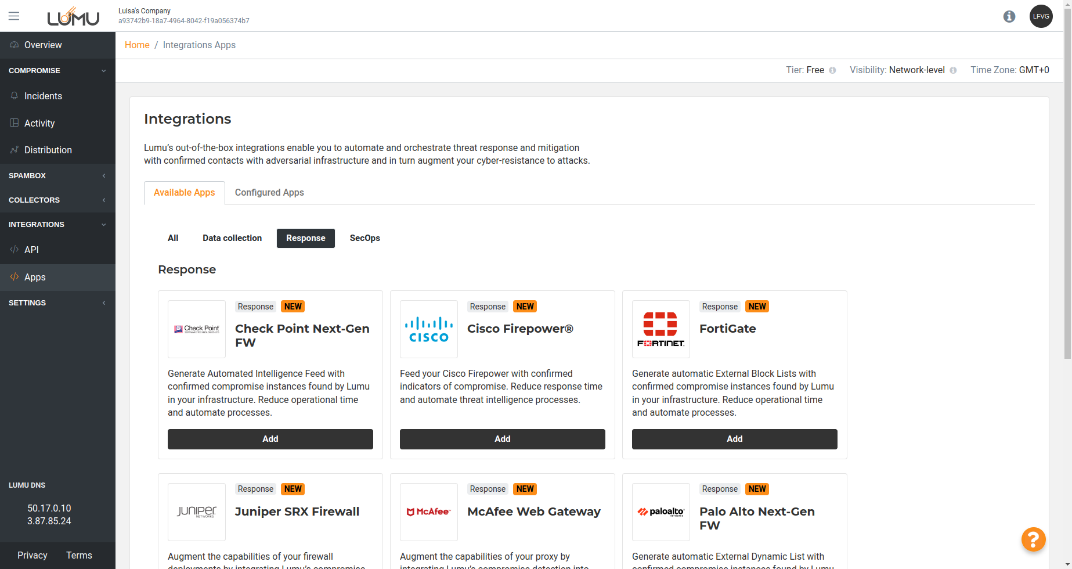Screen dimensions: 1072x569
Task: Click the orange help question mark icon
Action: tap(1033, 539)
